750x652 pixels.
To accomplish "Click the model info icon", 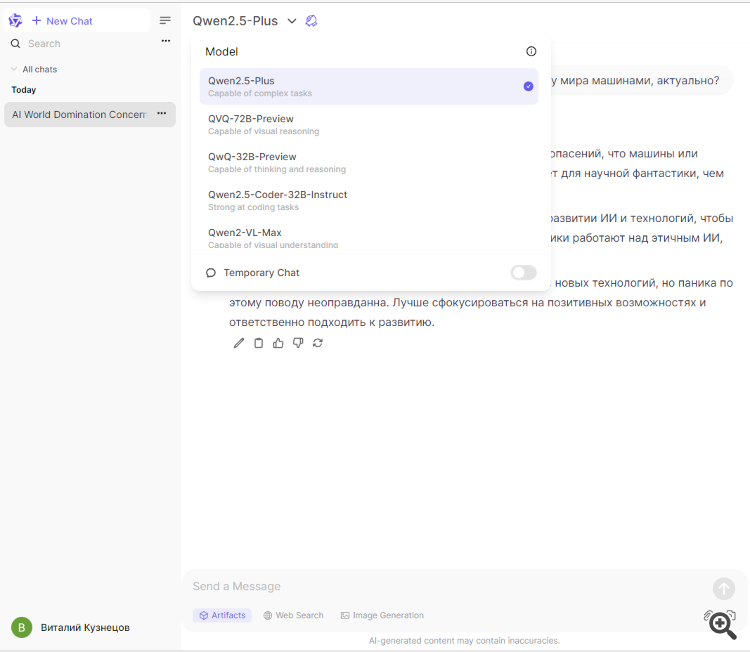I will [x=531, y=51].
